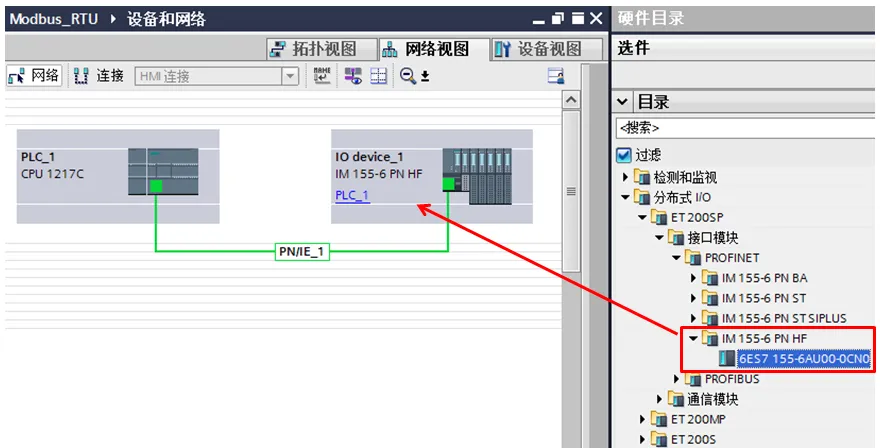Click the Modbus_RTU project breadcrumb
The image size is (880, 448).
[x=53, y=19]
